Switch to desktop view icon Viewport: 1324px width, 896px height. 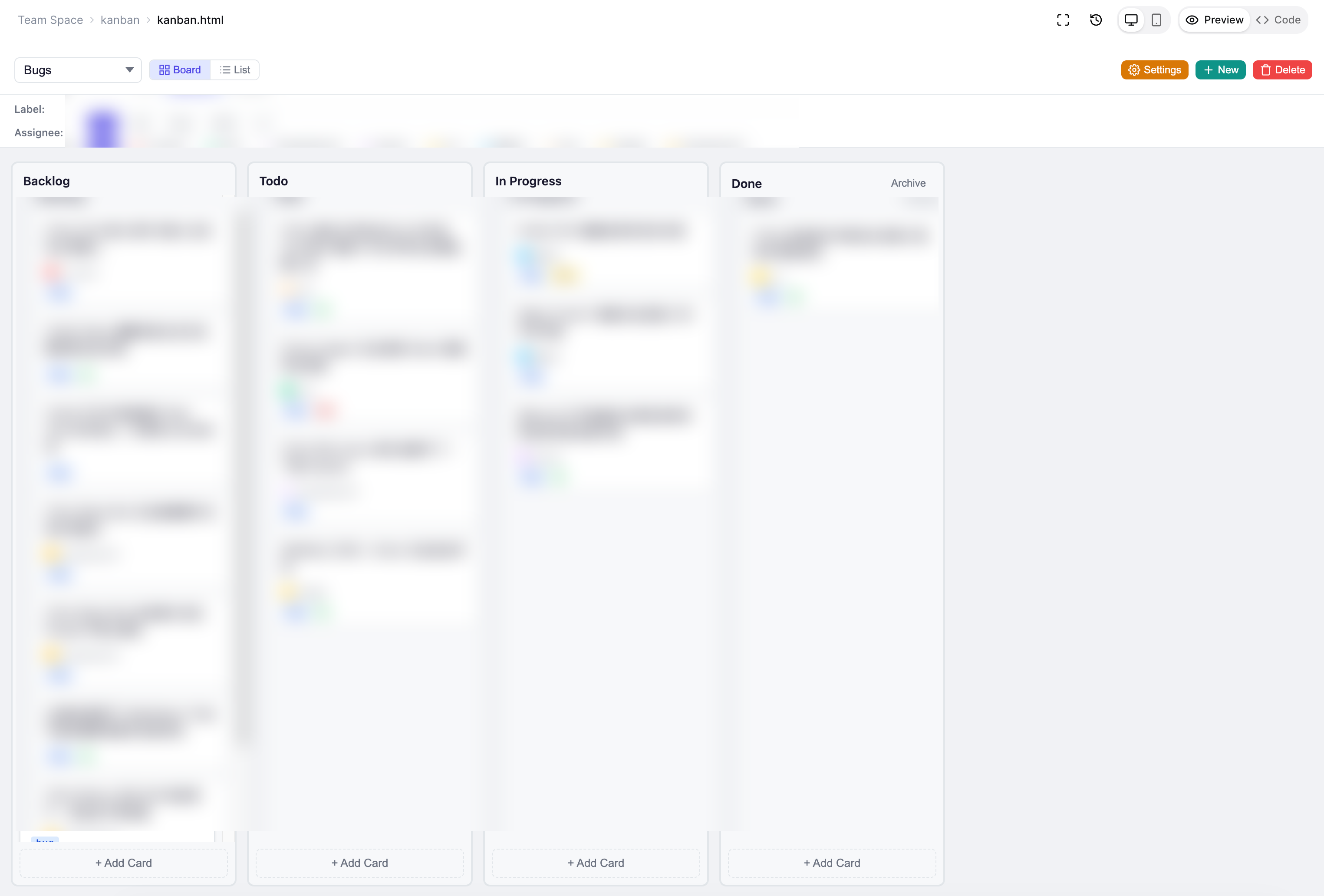1131,20
